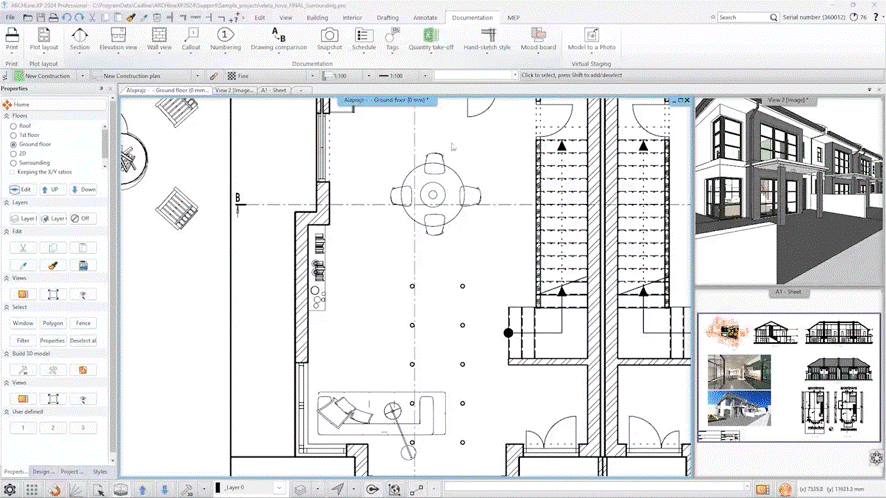Click the Deselect all button
This screenshot has width=886, height=498.
84,341
